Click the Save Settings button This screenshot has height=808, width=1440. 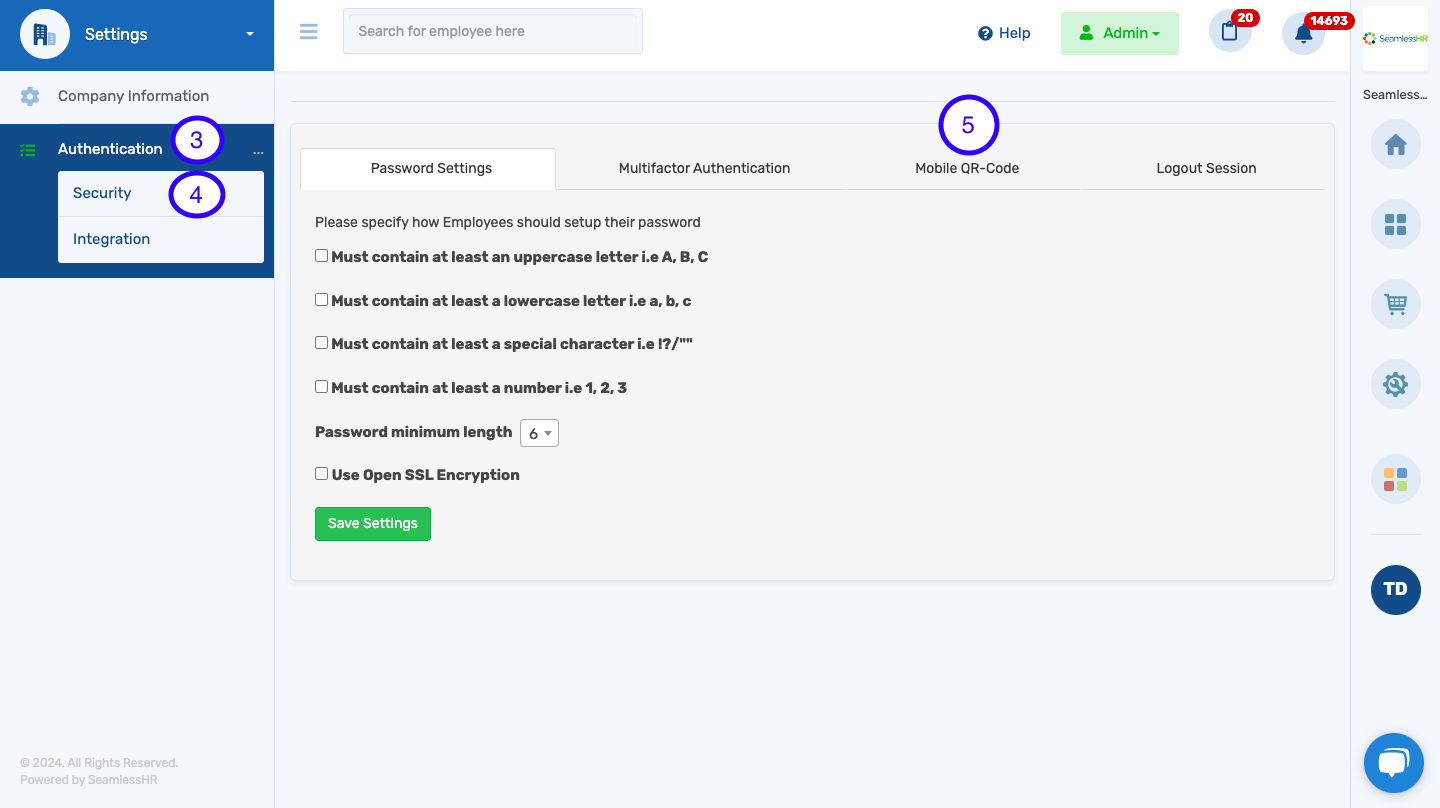tap(372, 524)
